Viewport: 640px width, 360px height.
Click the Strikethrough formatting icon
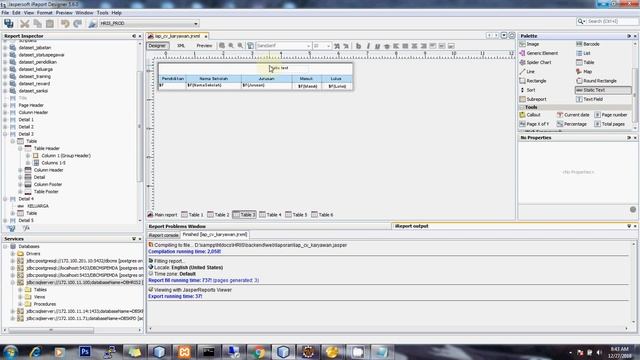387,46
